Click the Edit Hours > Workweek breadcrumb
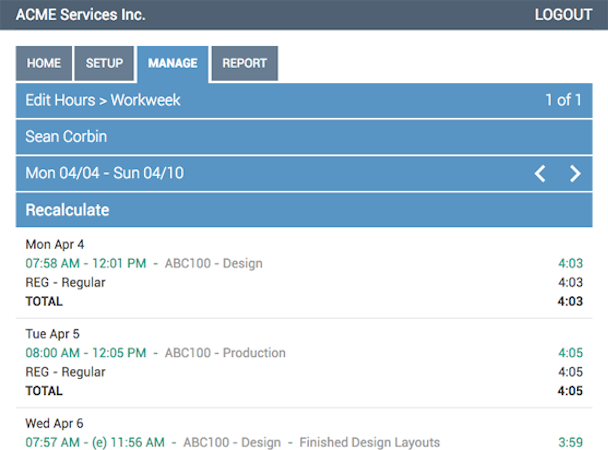This screenshot has height=450, width=608. pyautogui.click(x=103, y=100)
